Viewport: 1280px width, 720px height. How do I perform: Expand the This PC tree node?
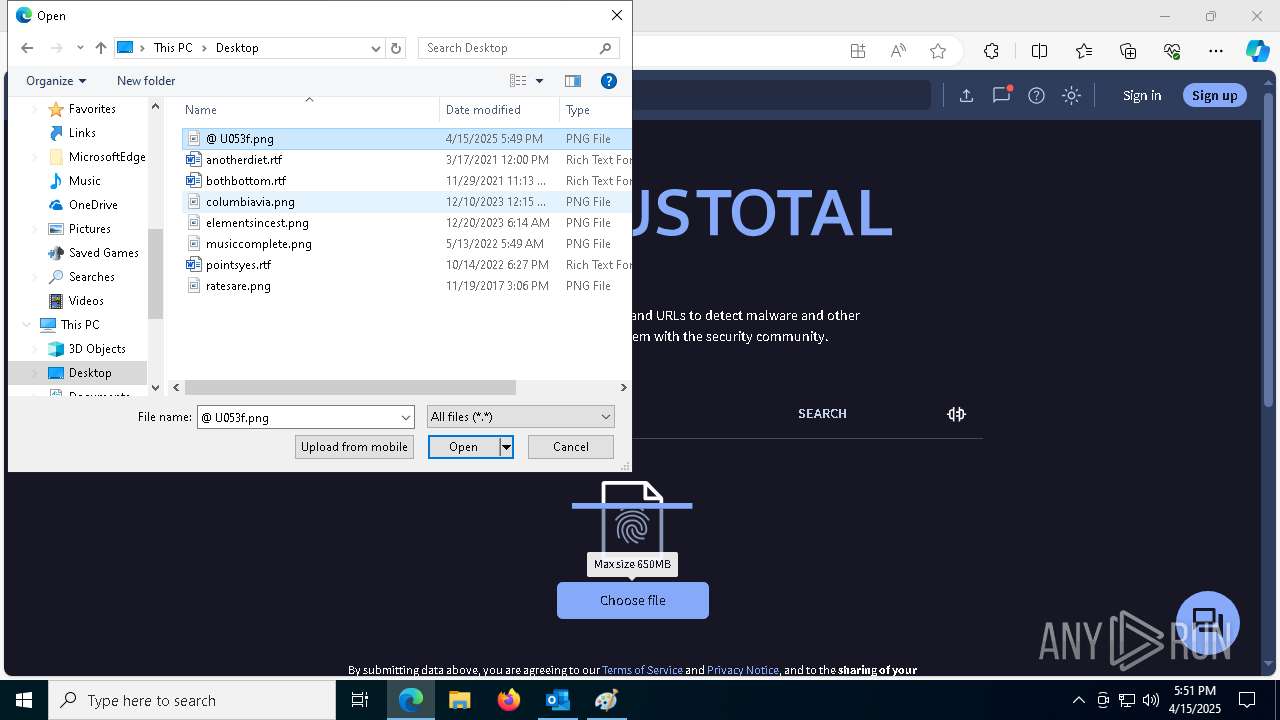[27, 325]
